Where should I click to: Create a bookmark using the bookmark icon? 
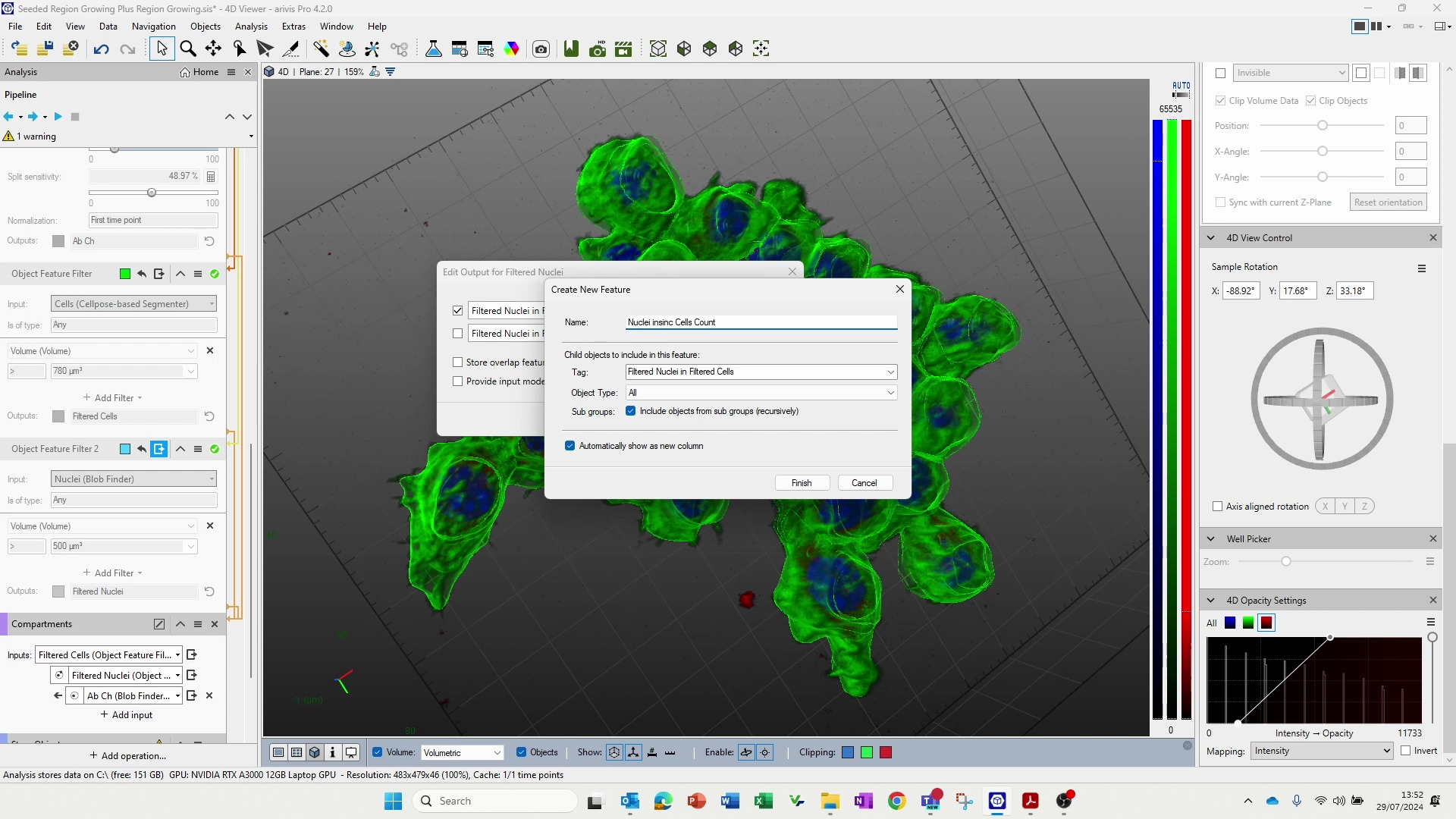pyautogui.click(x=571, y=49)
